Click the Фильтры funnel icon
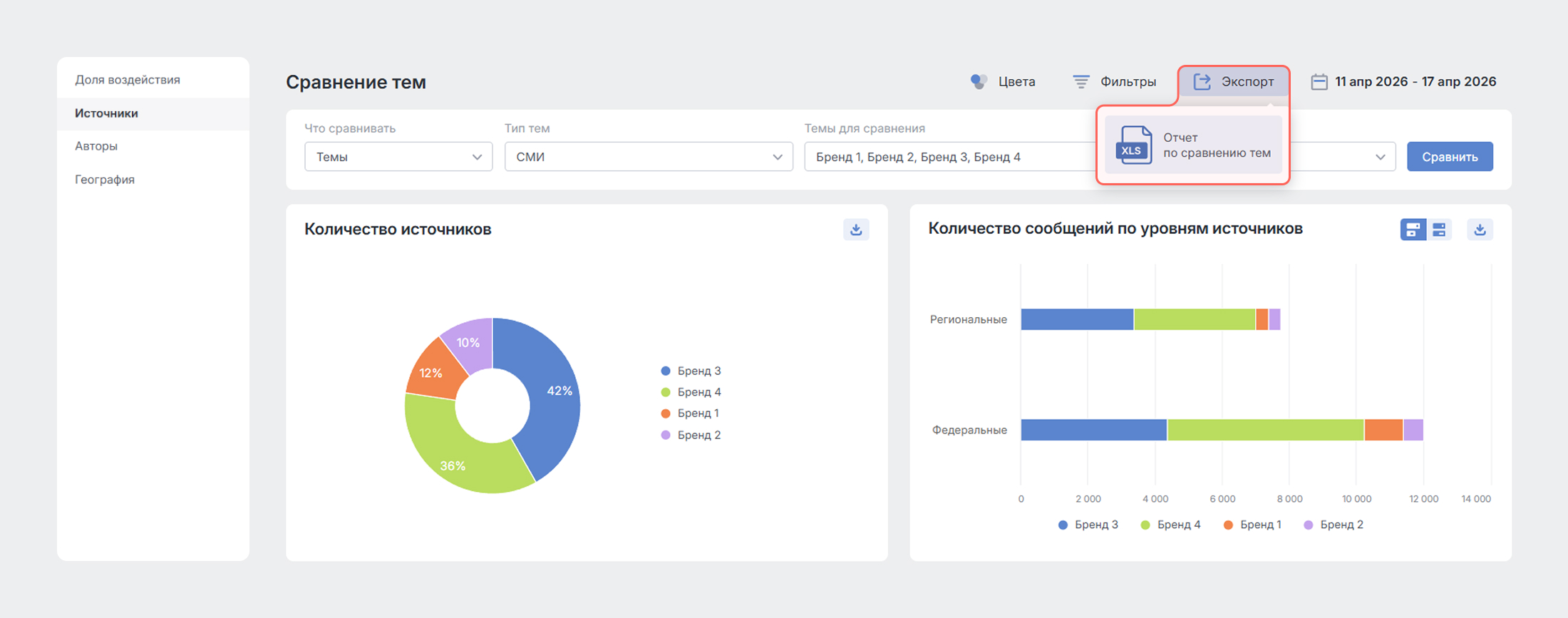Image resolution: width=1568 pixels, height=618 pixels. point(1080,82)
